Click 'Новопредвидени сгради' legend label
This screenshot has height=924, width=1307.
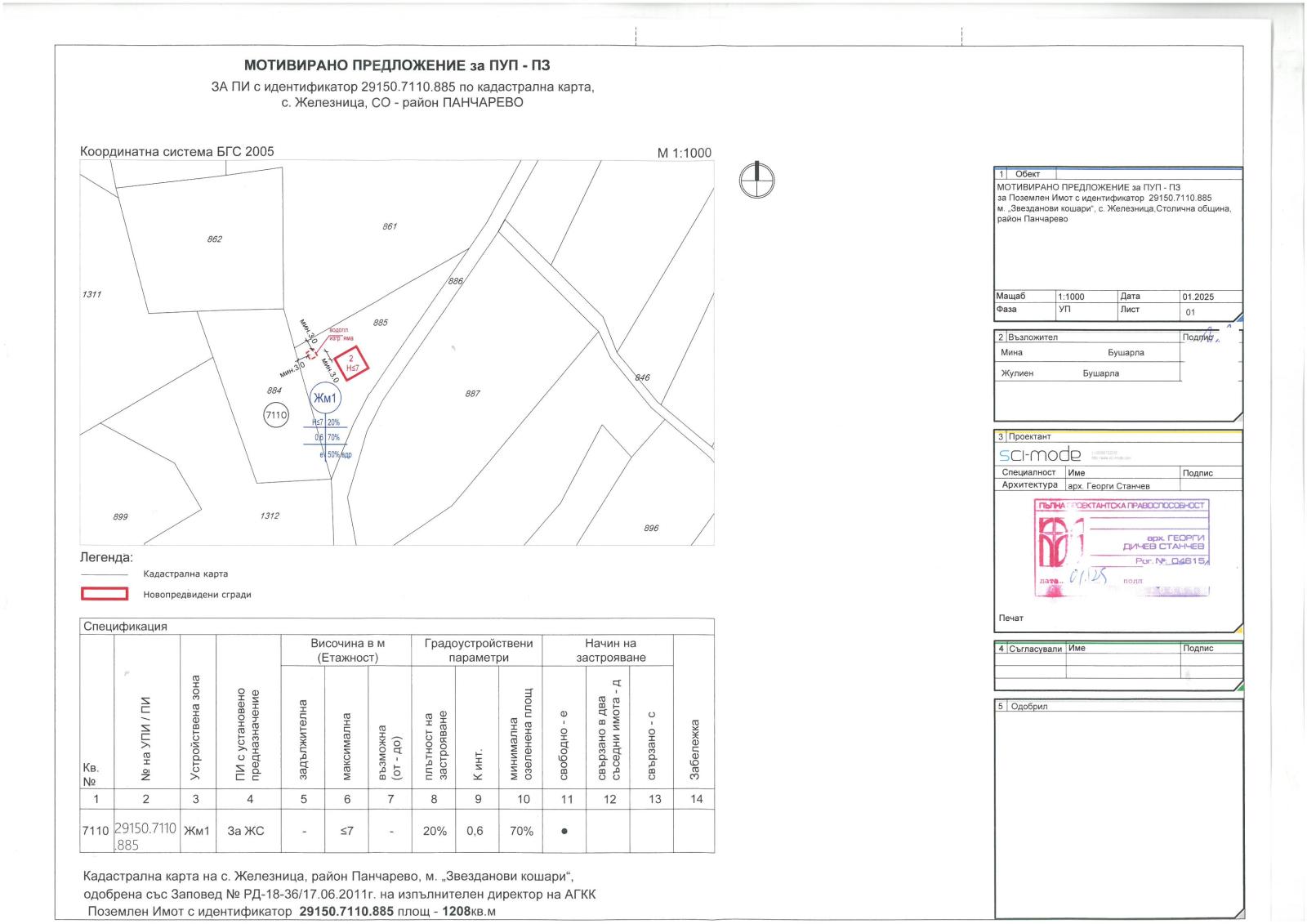197,595
